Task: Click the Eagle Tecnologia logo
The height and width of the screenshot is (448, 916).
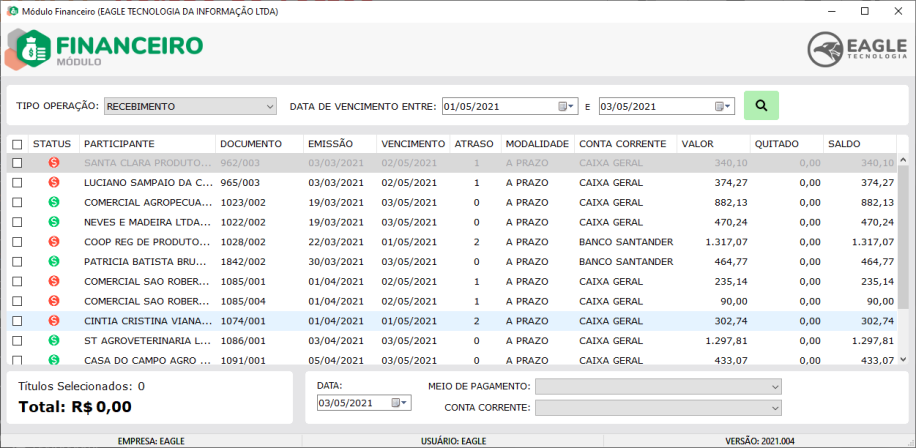Action: pos(858,47)
